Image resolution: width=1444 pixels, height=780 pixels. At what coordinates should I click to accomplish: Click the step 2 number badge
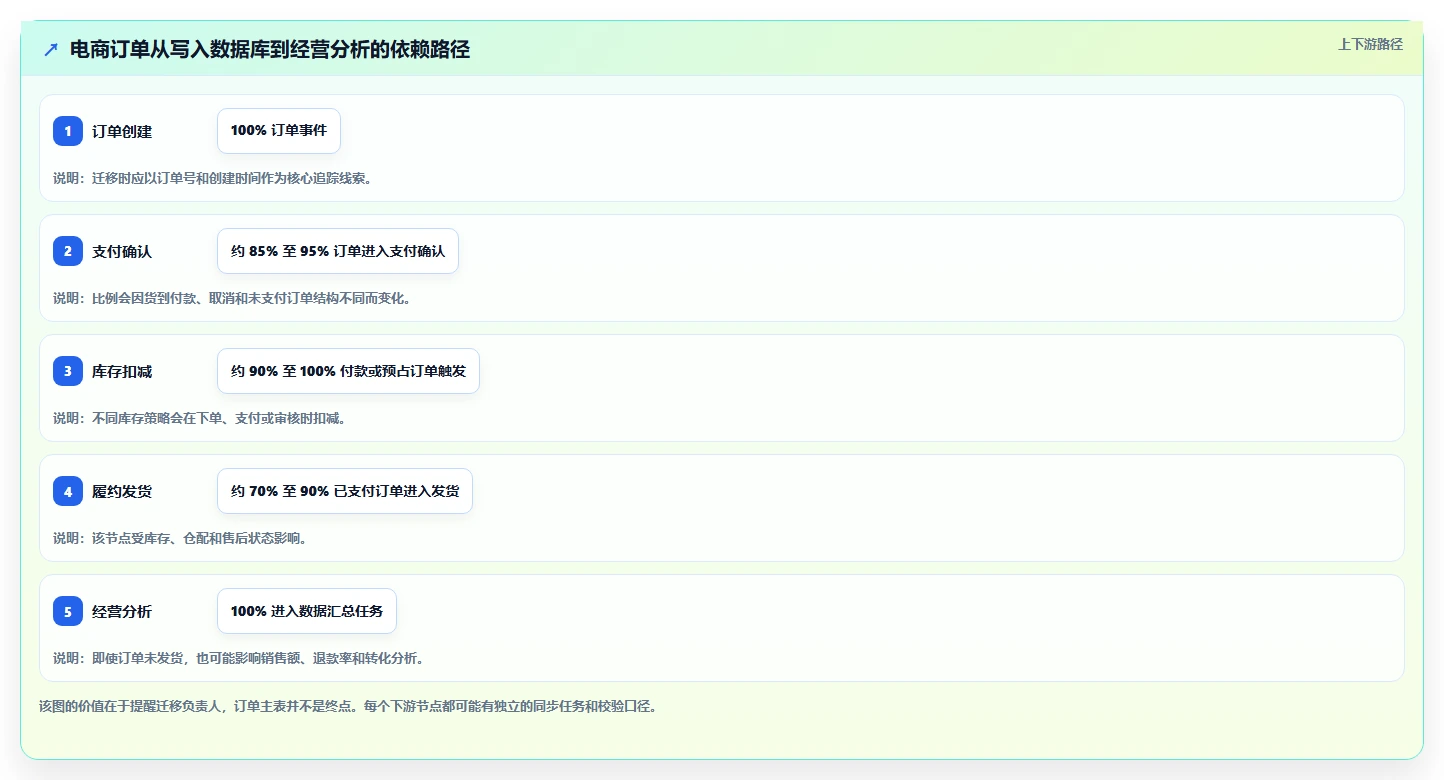pos(68,251)
